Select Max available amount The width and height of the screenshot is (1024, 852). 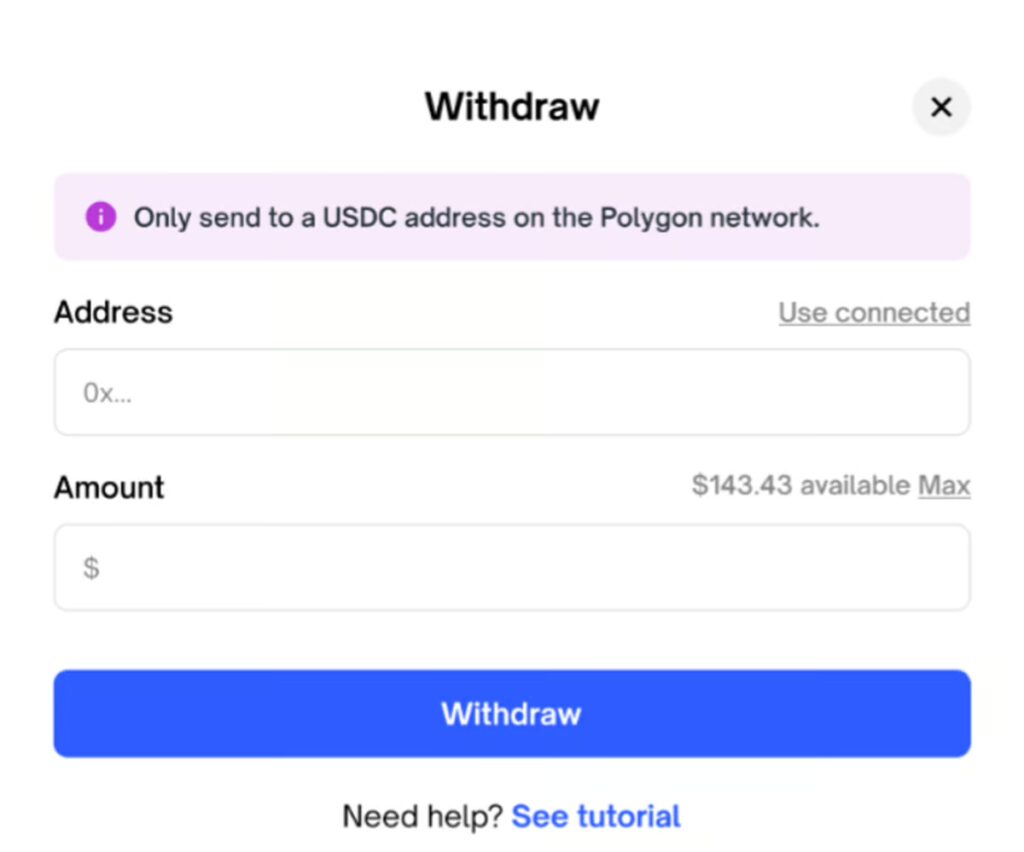click(944, 487)
